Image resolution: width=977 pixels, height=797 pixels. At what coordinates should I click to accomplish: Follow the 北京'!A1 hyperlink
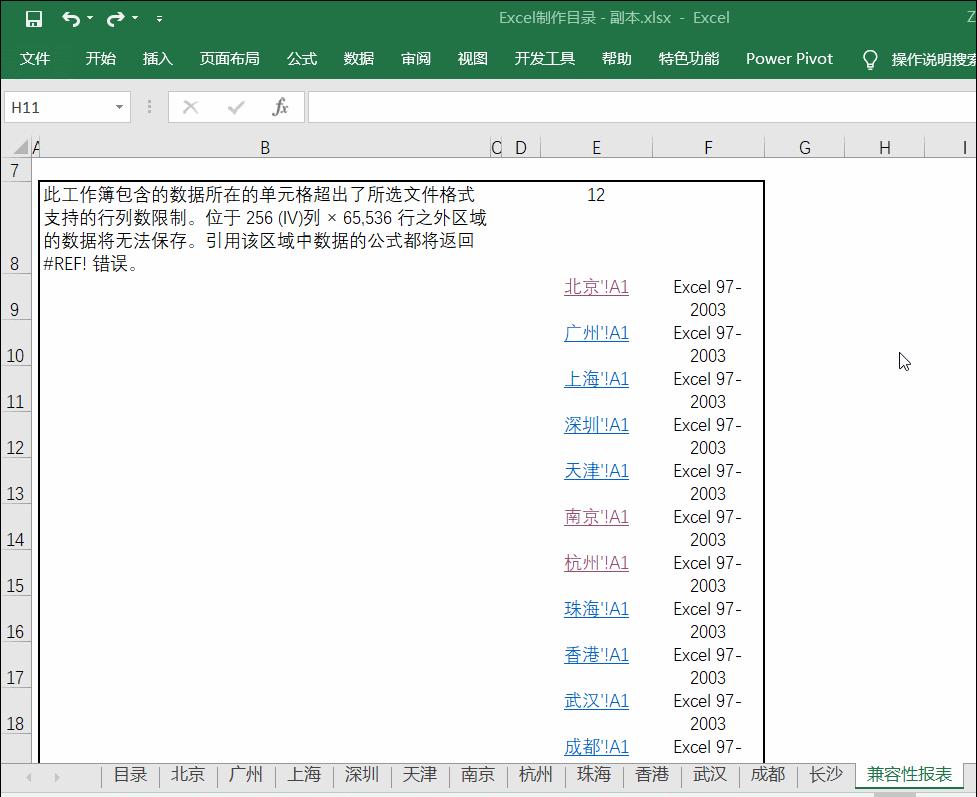pos(596,287)
